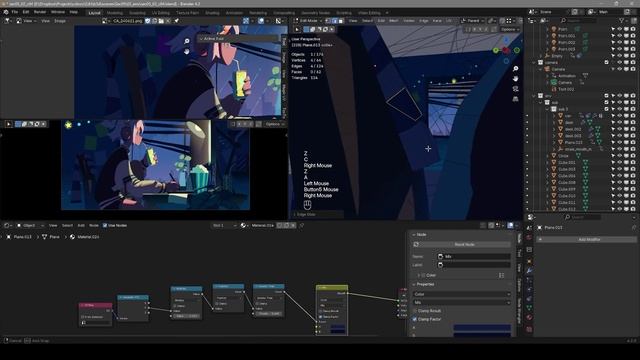Uncheck the Clamp Factor checkbox

coord(415,319)
